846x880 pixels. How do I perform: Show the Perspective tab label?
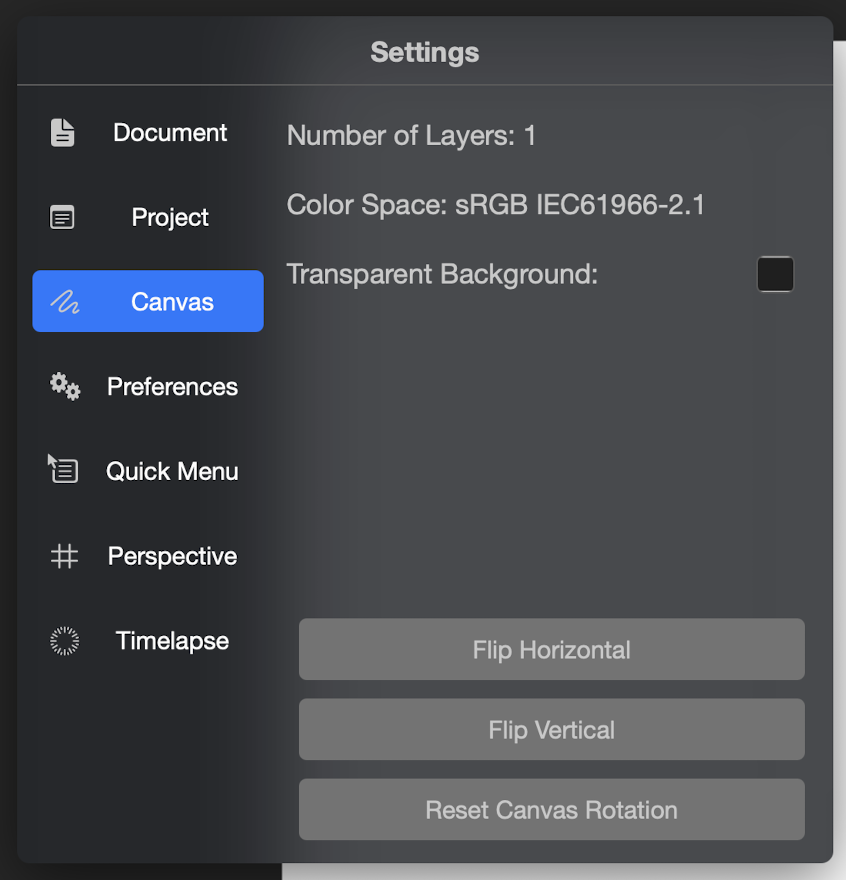coord(172,556)
